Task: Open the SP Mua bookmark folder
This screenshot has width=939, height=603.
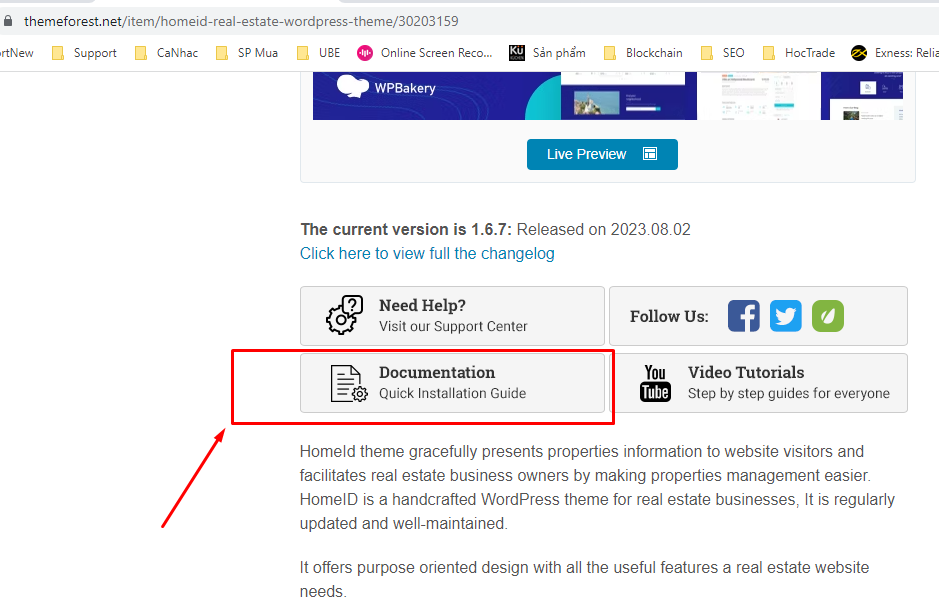Action: click(x=247, y=53)
